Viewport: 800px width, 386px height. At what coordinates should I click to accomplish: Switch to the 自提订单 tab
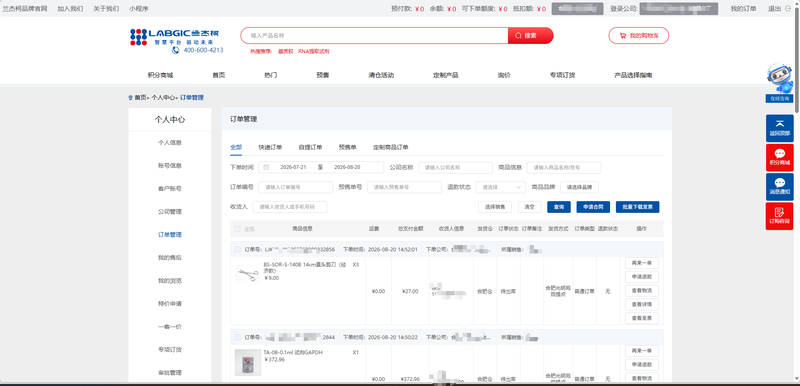coord(310,147)
